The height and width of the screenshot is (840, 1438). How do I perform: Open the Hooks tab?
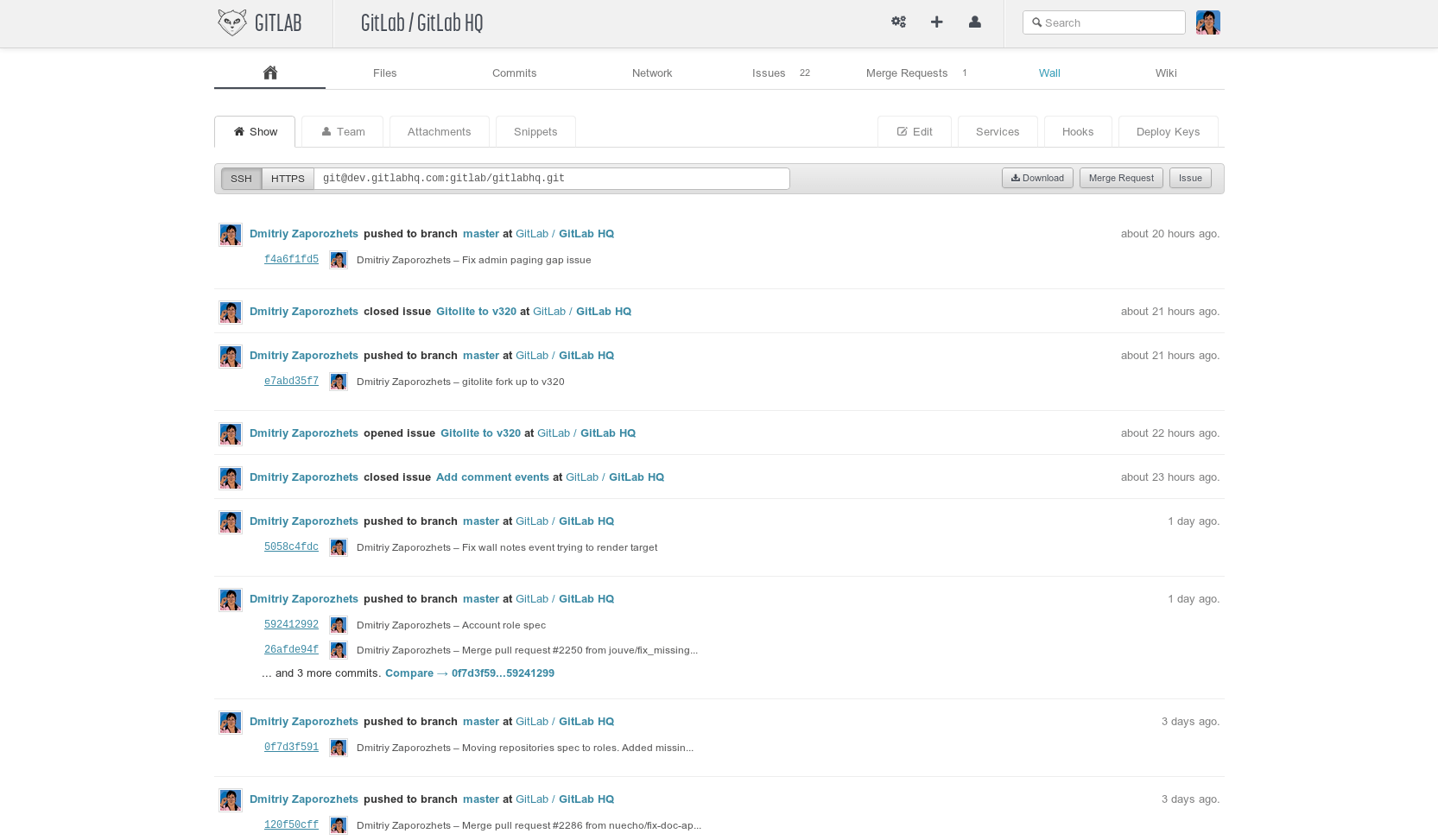coord(1078,132)
